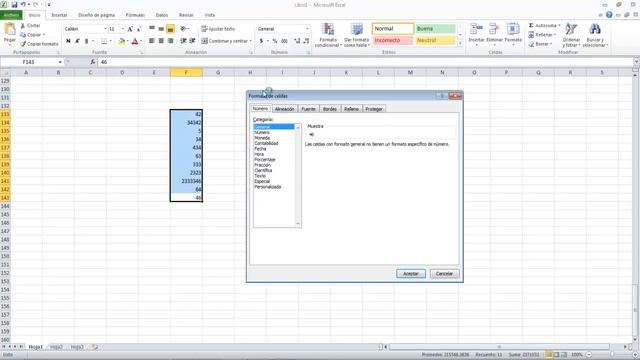
Task: Open the General number format dropdown
Action: (x=307, y=29)
